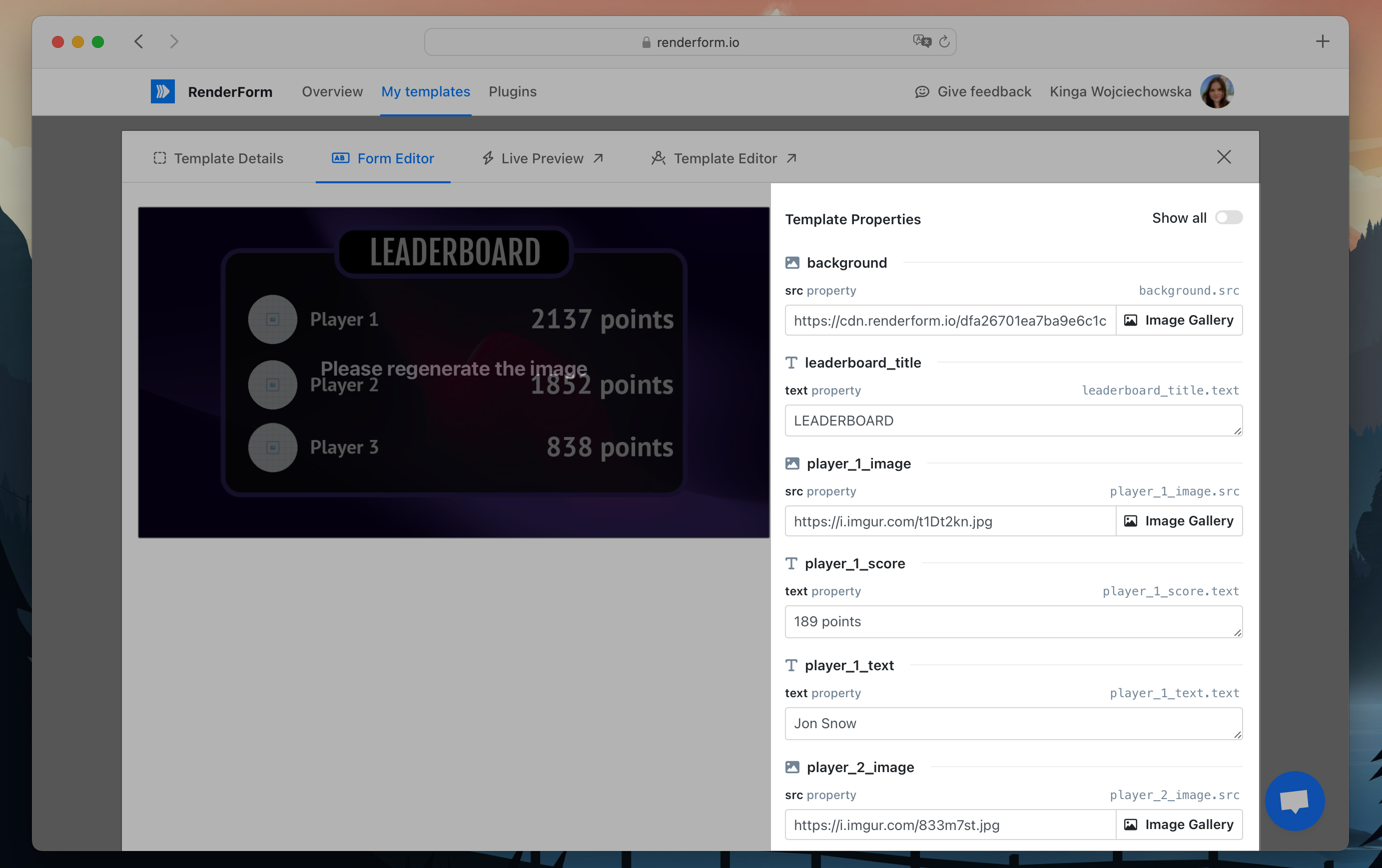
Task: Edit the player_1_score text input
Action: point(1013,621)
